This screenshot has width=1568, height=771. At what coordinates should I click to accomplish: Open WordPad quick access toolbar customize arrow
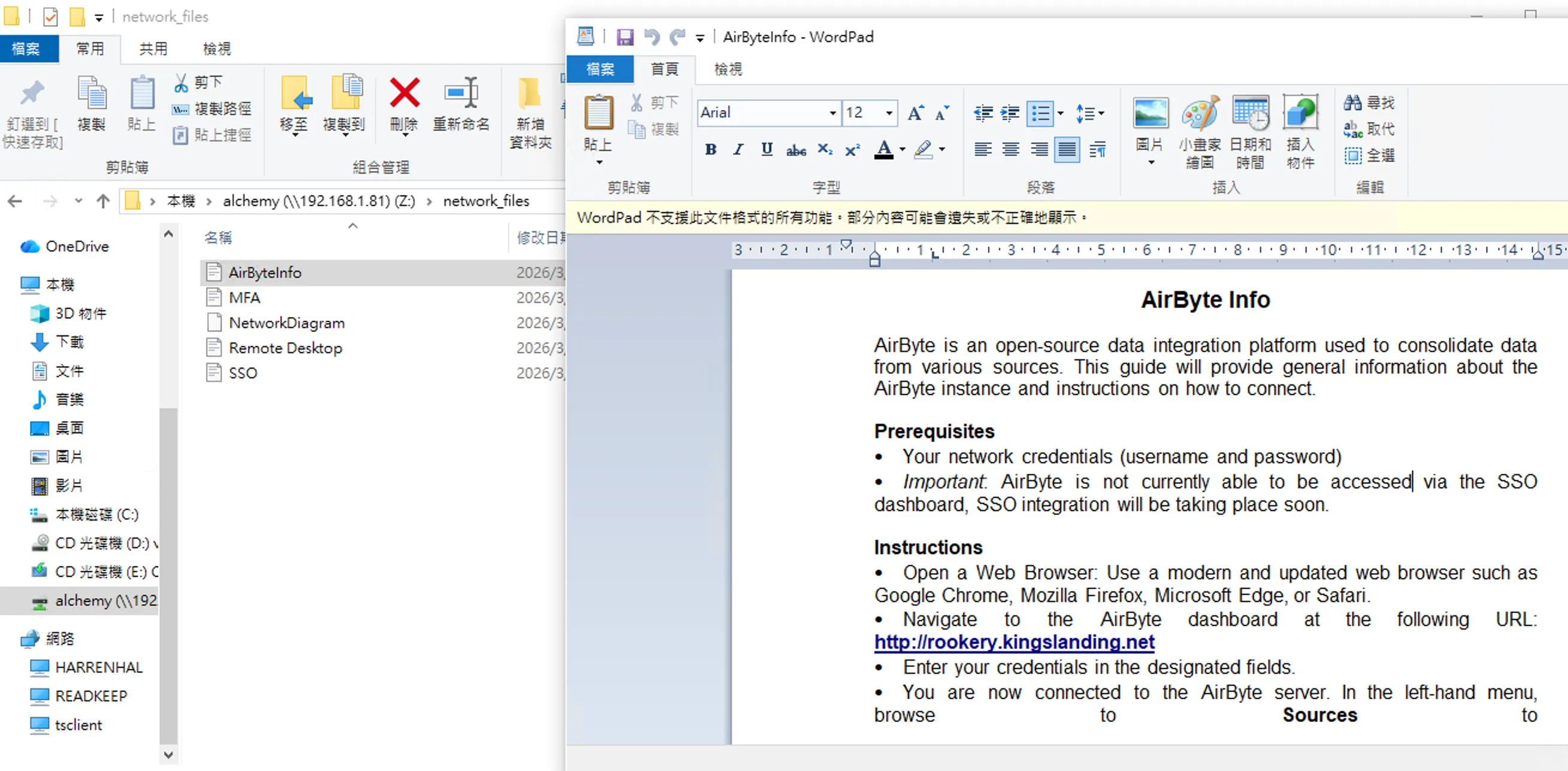click(700, 38)
